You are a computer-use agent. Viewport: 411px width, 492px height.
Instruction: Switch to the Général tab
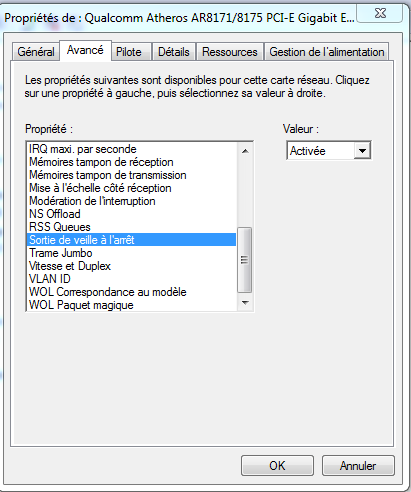tap(36, 52)
